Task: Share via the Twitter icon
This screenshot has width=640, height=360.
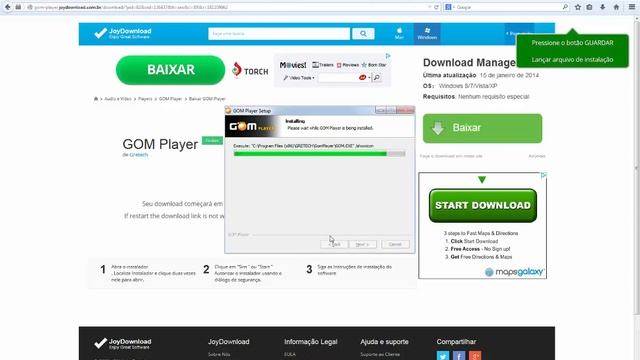Action: pos(443,356)
